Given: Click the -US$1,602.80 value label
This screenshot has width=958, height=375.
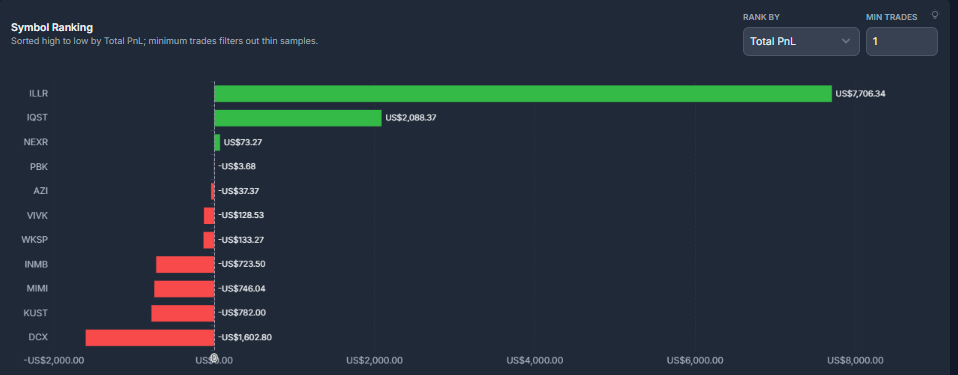Looking at the screenshot, I should point(243,338).
